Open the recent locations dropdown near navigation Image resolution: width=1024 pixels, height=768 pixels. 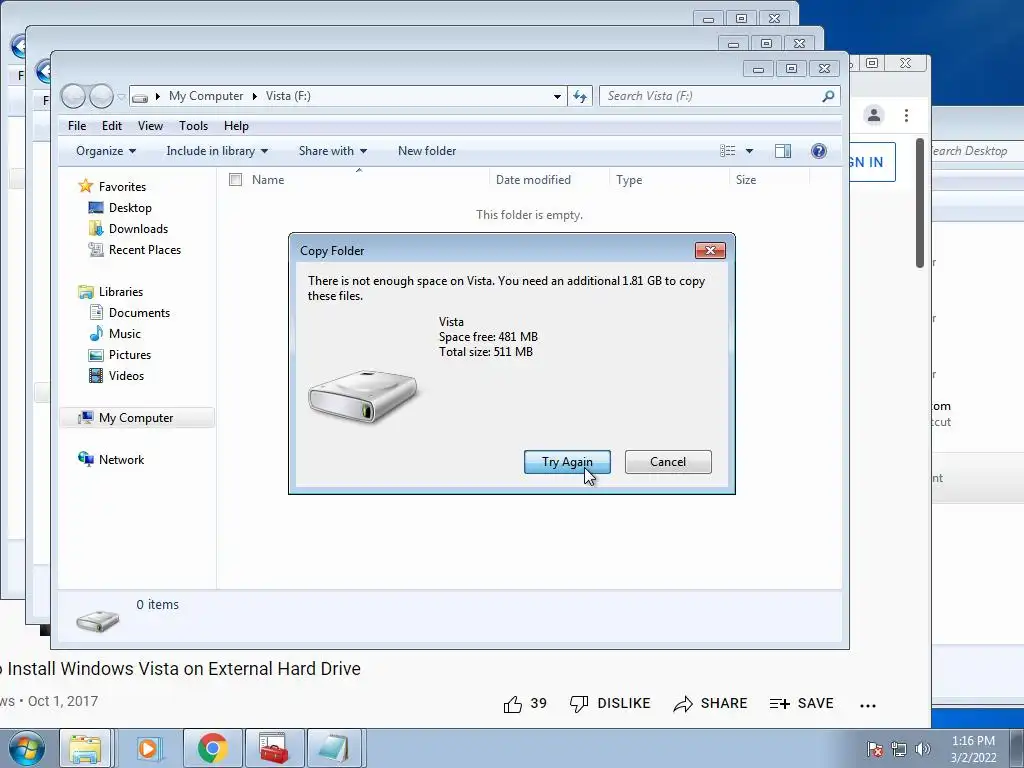pyautogui.click(x=121, y=97)
